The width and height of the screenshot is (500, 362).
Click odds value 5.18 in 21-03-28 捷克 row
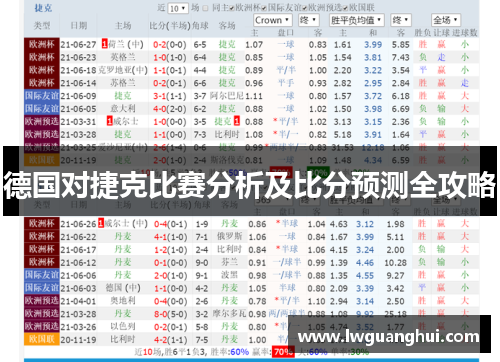tap(343, 135)
